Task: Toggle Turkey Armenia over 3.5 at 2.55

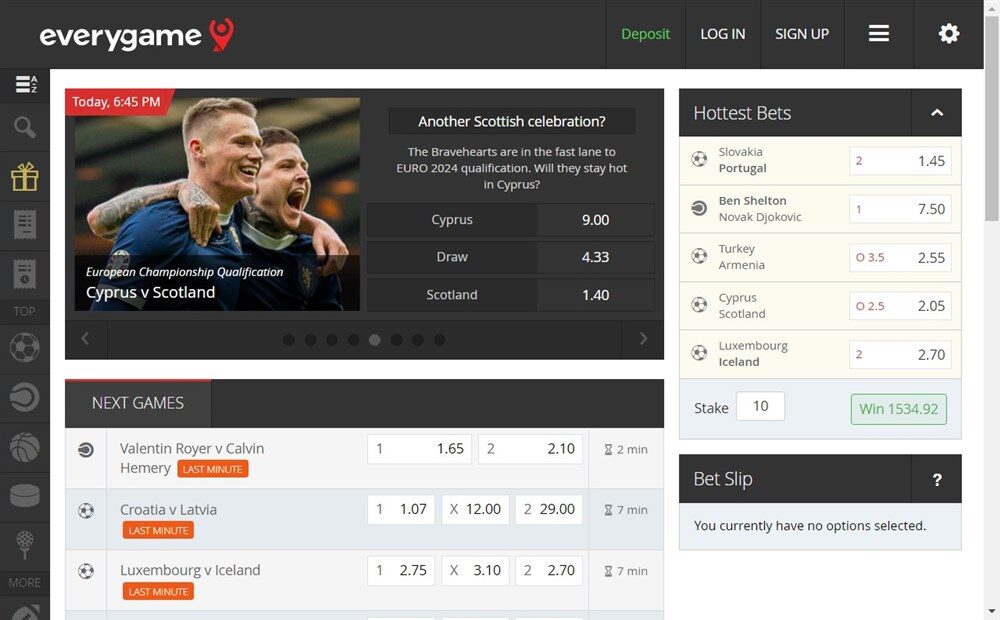Action: point(900,258)
